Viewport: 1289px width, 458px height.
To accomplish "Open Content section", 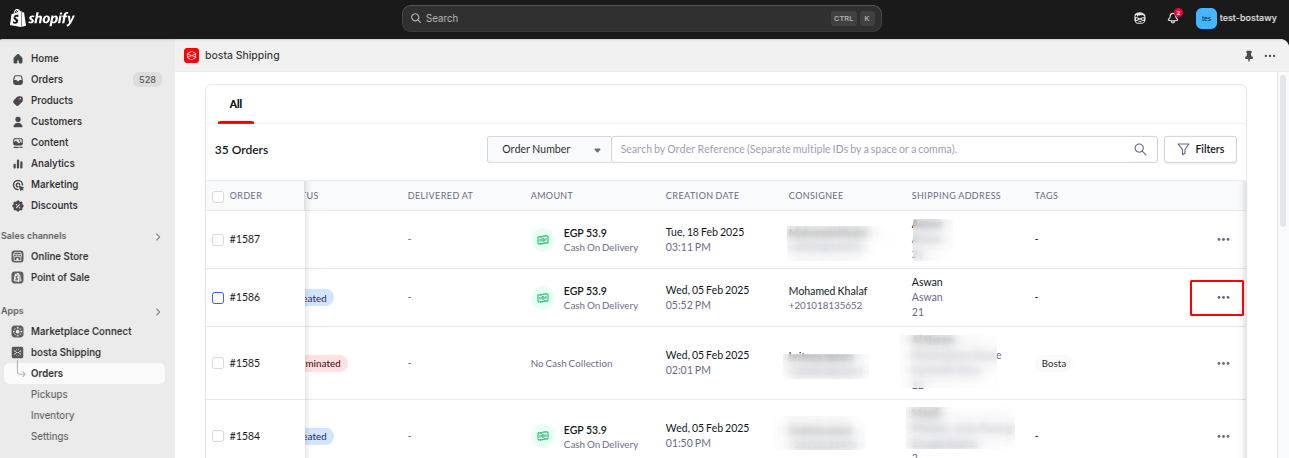I will tap(49, 142).
